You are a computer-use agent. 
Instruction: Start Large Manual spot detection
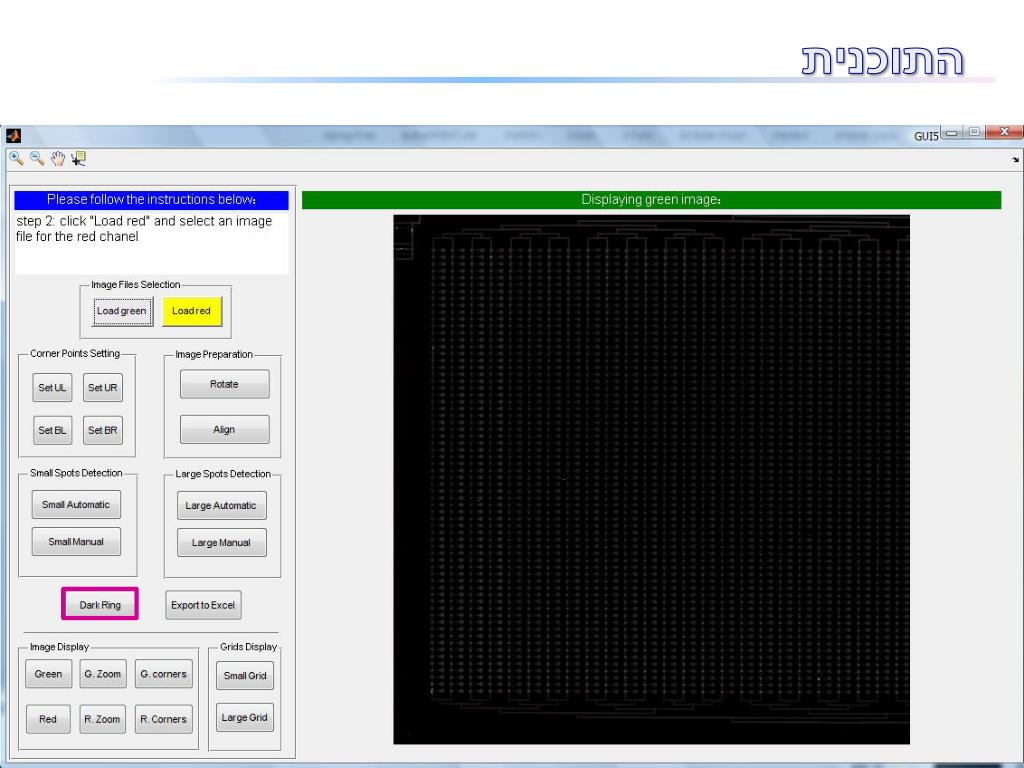click(x=221, y=543)
